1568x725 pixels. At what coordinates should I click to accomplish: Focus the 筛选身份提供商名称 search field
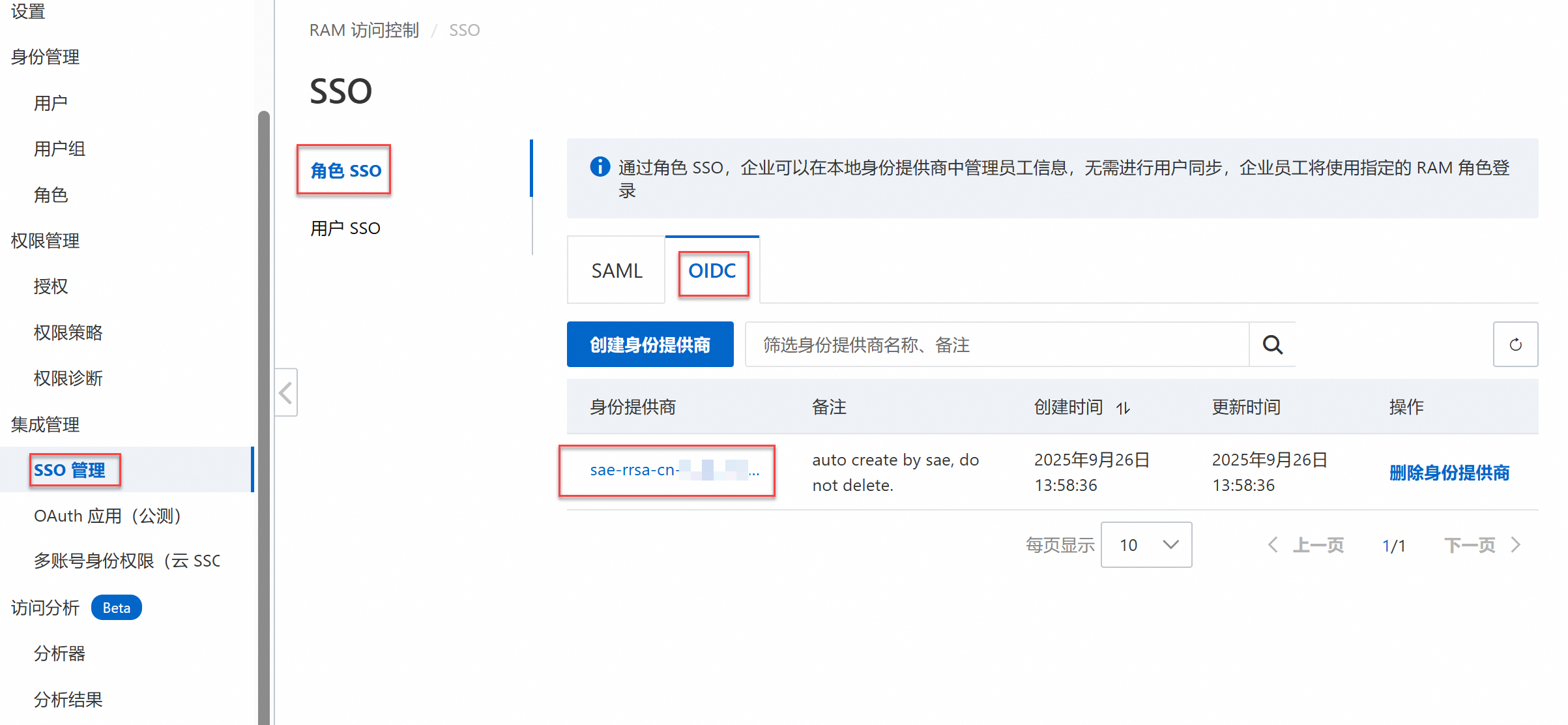click(x=997, y=345)
